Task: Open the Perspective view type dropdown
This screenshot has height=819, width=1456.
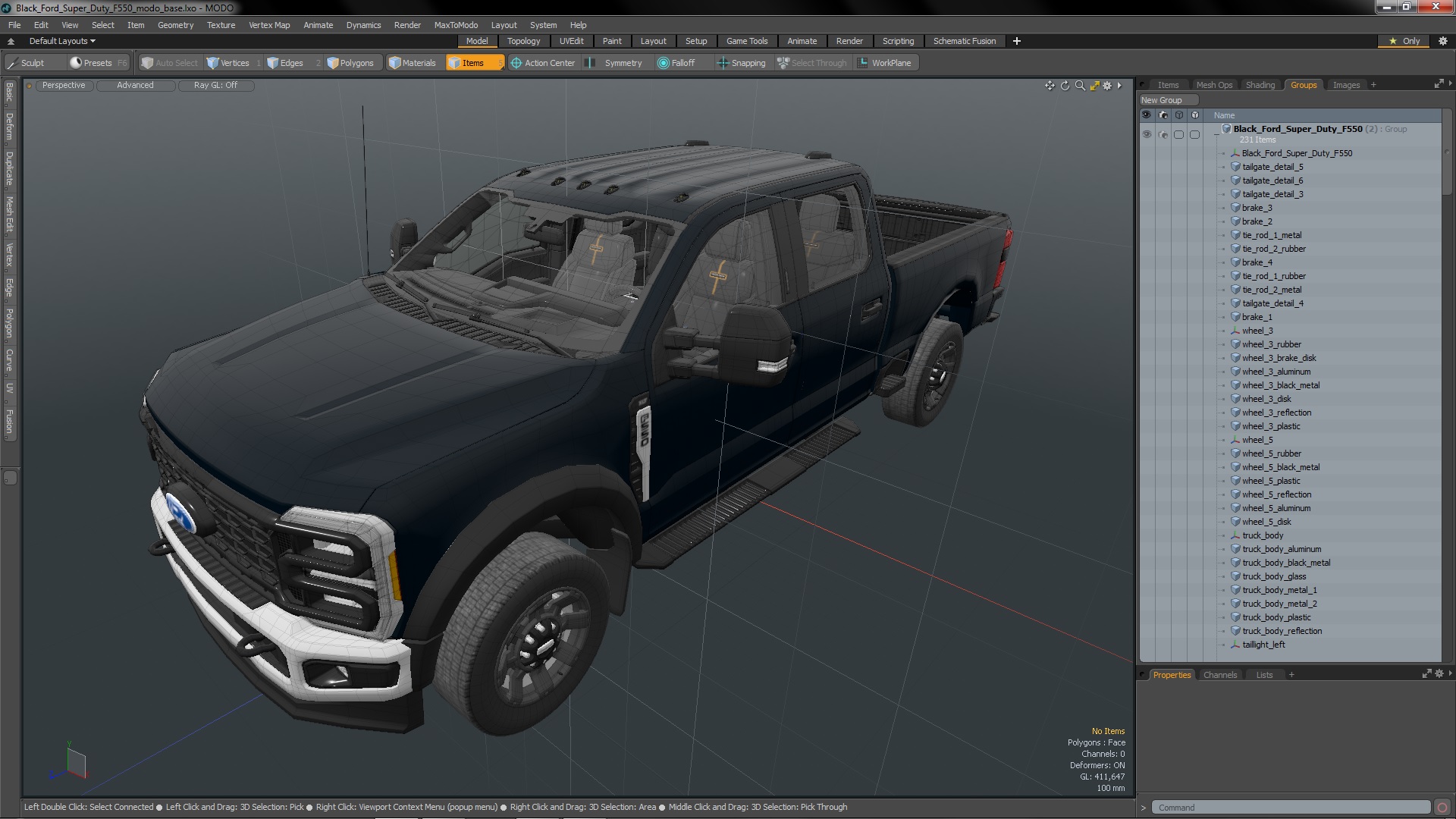Action: (64, 86)
